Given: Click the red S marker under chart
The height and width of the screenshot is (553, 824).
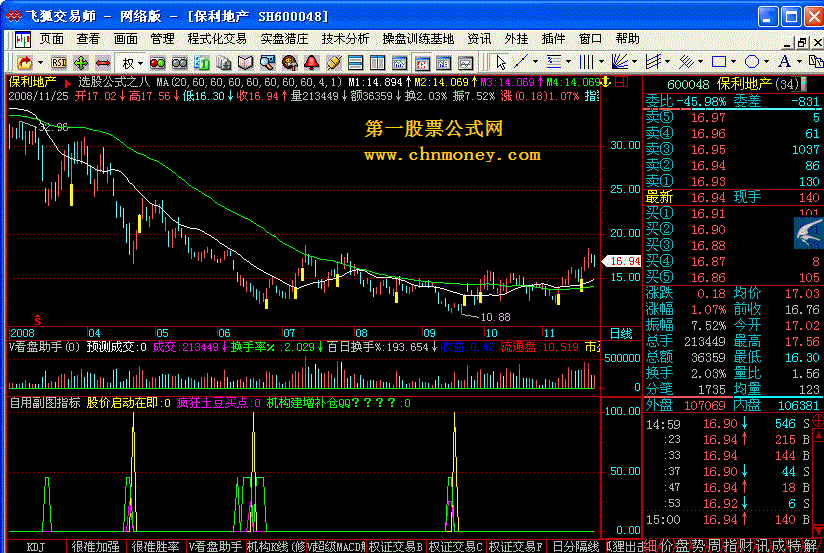Looking at the screenshot, I should tap(37, 319).
